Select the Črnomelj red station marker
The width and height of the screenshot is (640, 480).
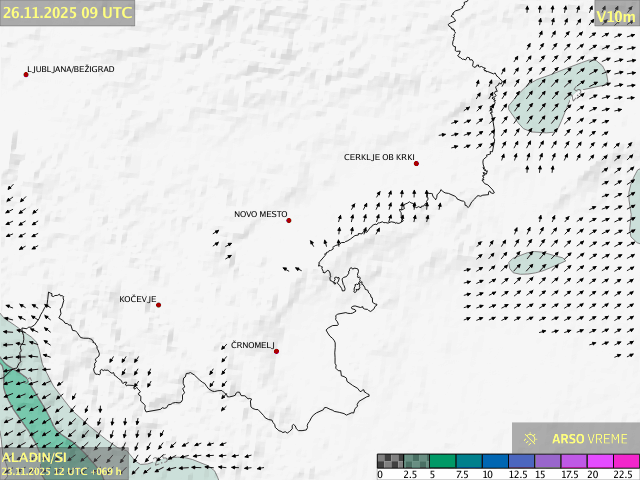click(x=276, y=351)
